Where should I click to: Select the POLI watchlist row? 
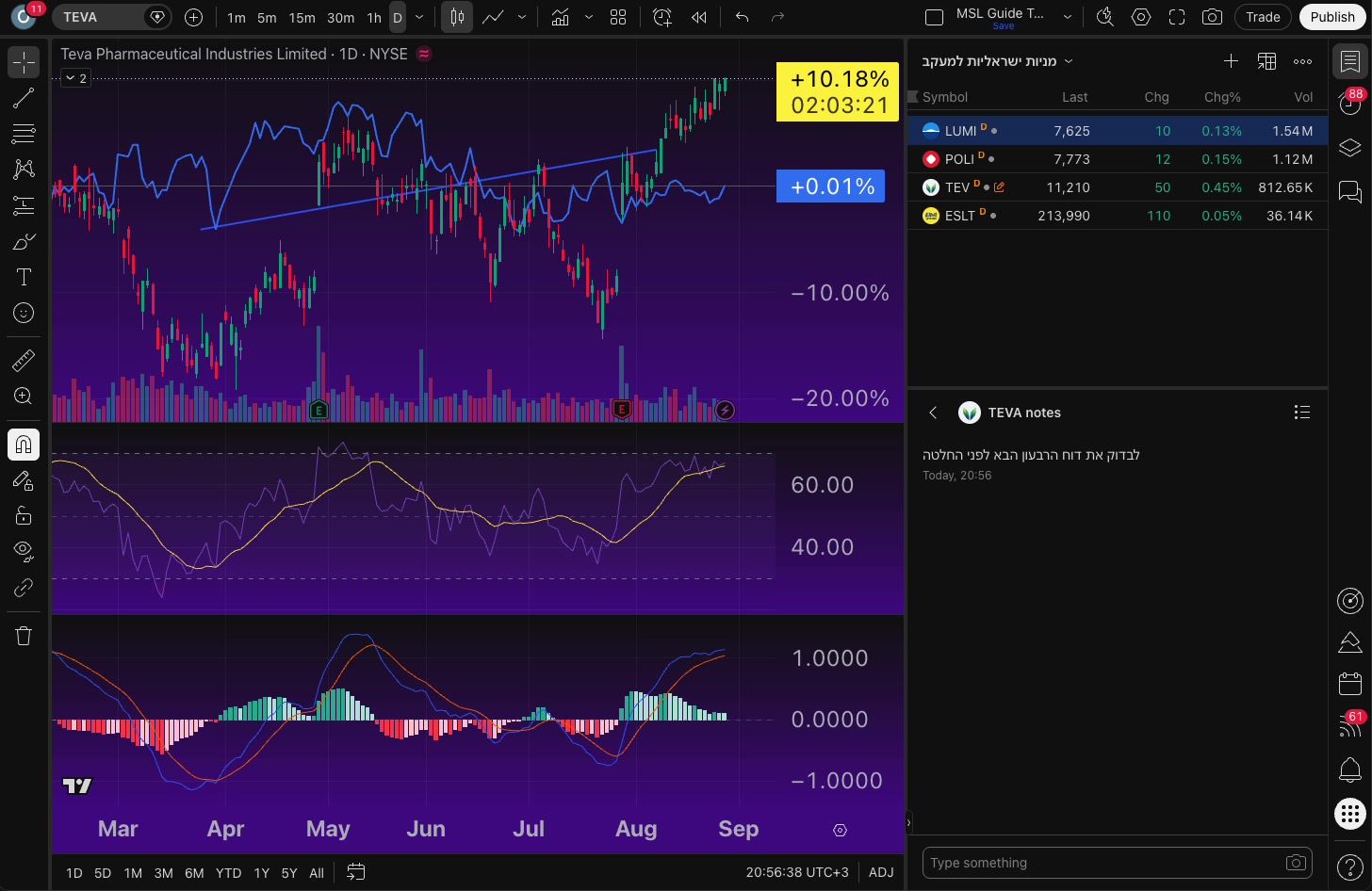(x=1118, y=159)
